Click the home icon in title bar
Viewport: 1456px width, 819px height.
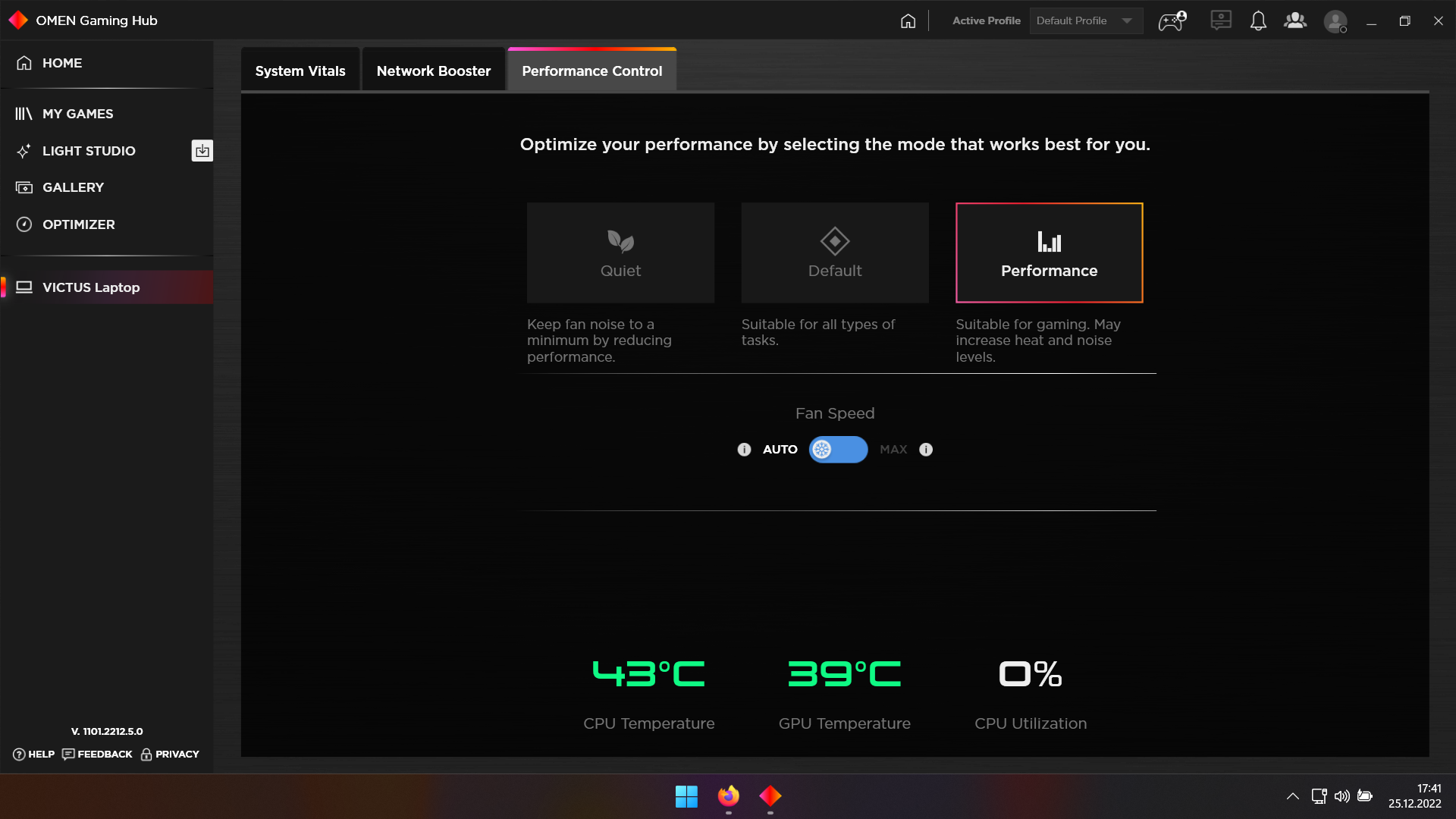tap(908, 21)
